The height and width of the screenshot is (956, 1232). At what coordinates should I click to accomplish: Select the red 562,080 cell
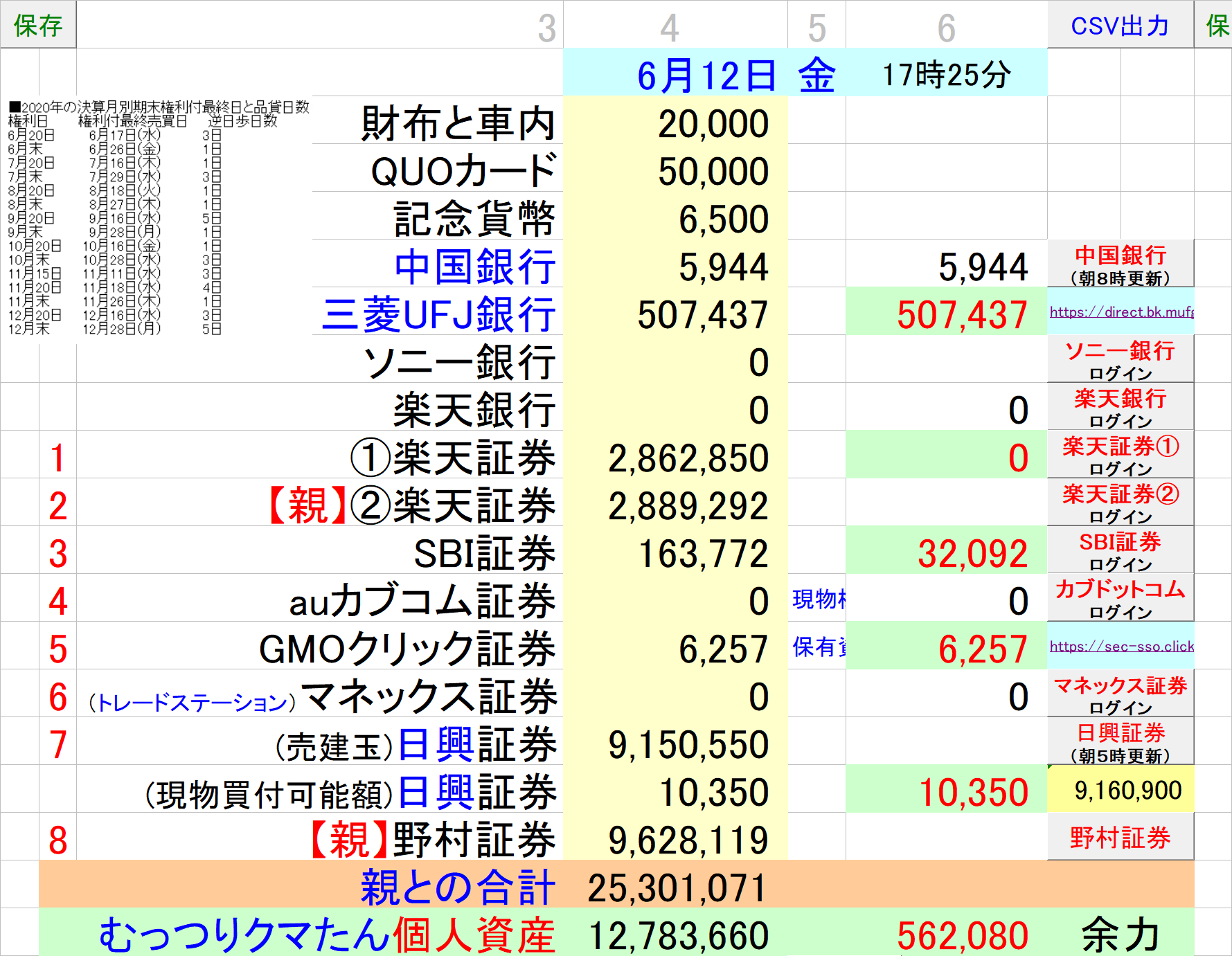[x=946, y=932]
